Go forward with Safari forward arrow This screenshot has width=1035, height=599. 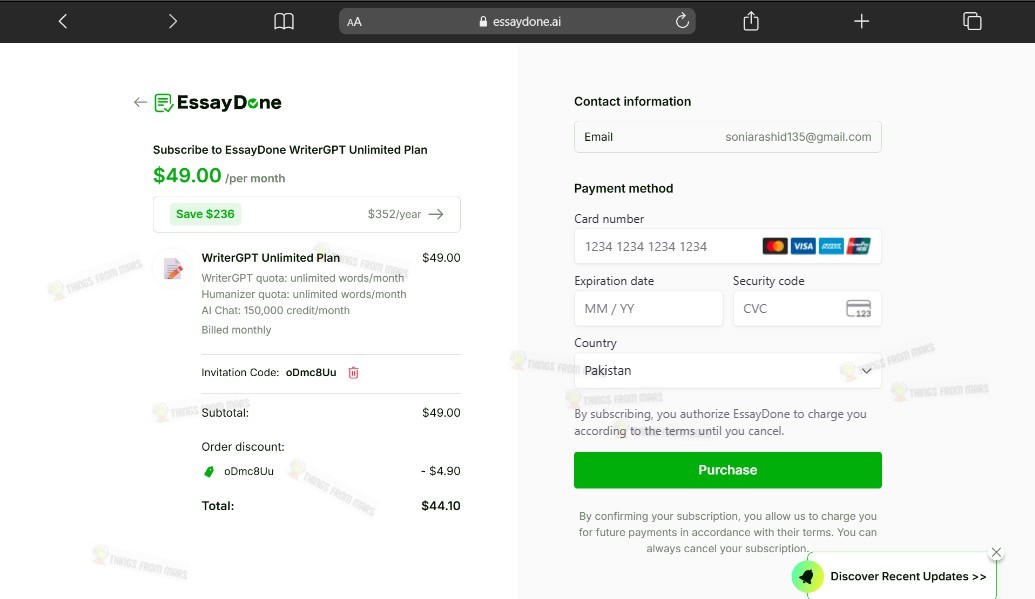pyautogui.click(x=172, y=21)
